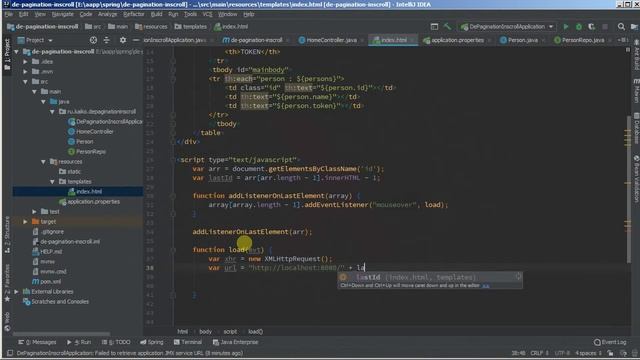Open the Project tool window side tab
Viewport: 640px width, 360px height.
7,53
